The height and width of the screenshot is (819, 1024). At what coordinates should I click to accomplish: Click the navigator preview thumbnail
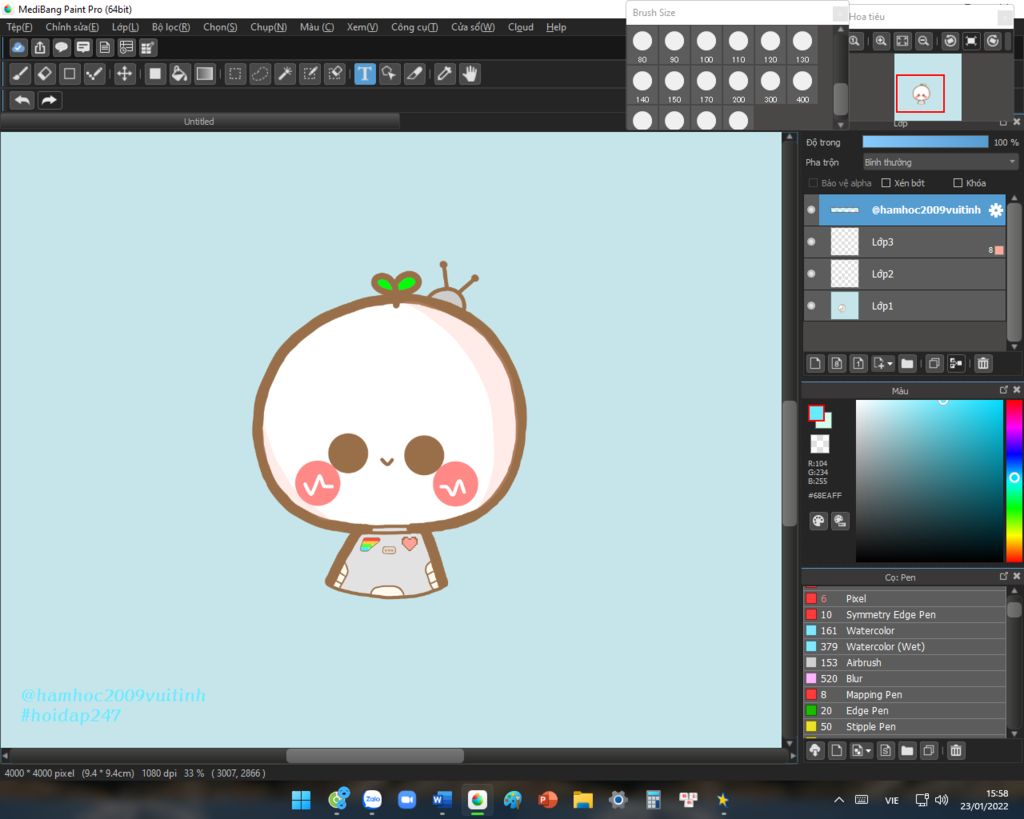point(927,88)
